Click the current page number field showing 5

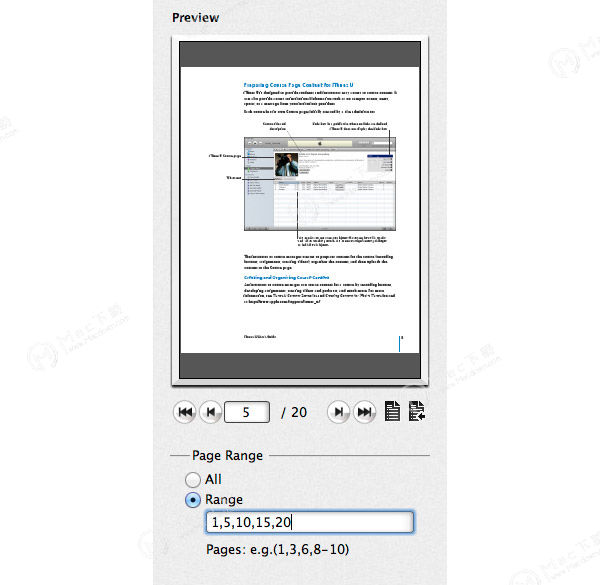point(247,412)
